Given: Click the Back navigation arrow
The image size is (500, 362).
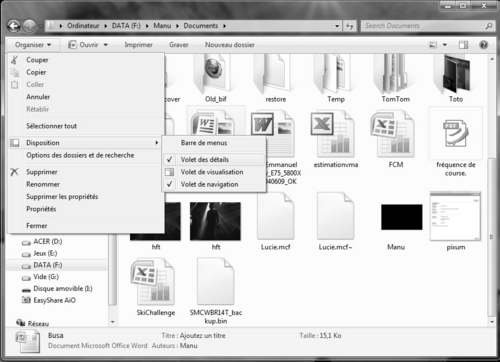Looking at the screenshot, I should (14, 26).
